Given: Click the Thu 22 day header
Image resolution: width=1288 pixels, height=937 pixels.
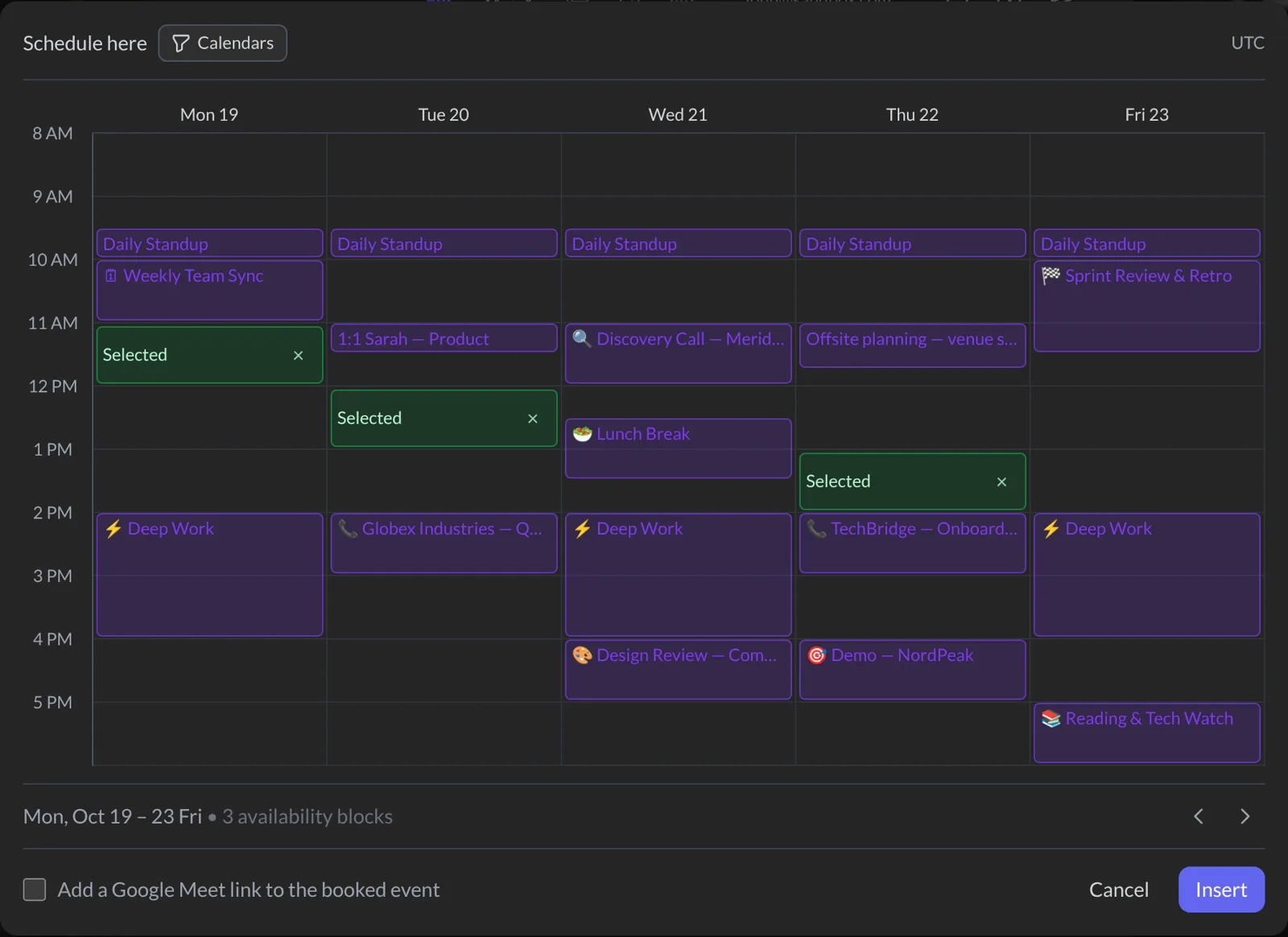Looking at the screenshot, I should 912,114.
